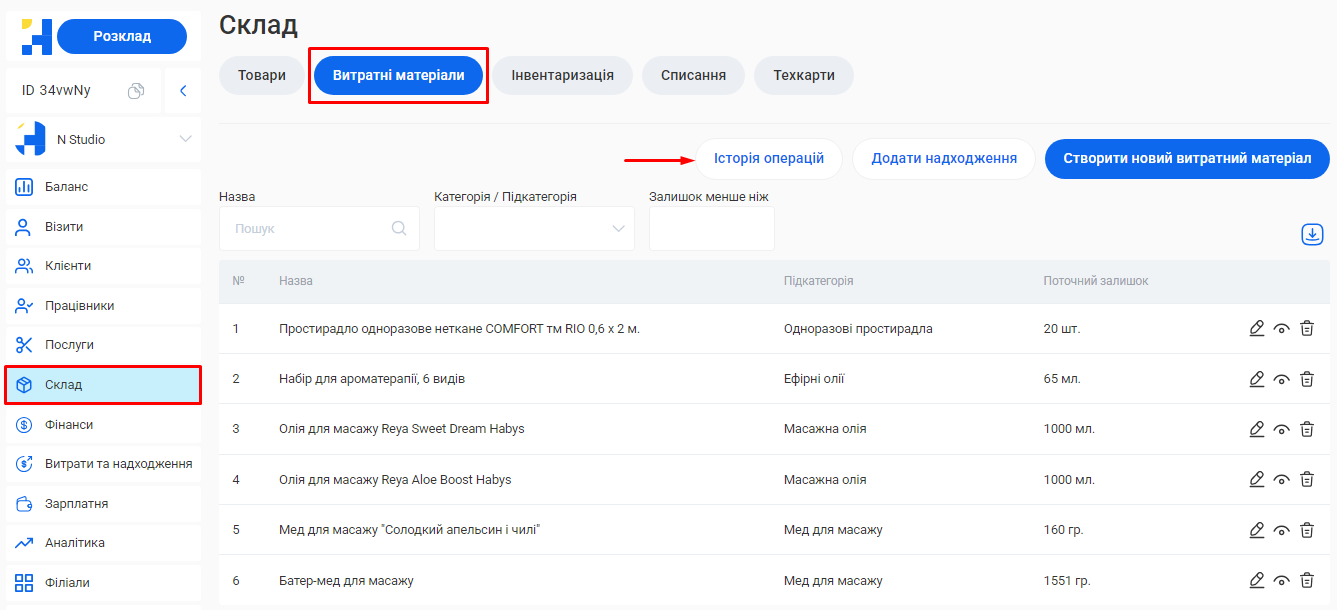Screen dimensions: 1337x610
Task: View 'Мед для масажу Солодкий апельсин' via eye icon
Action: pyautogui.click(x=1282, y=530)
